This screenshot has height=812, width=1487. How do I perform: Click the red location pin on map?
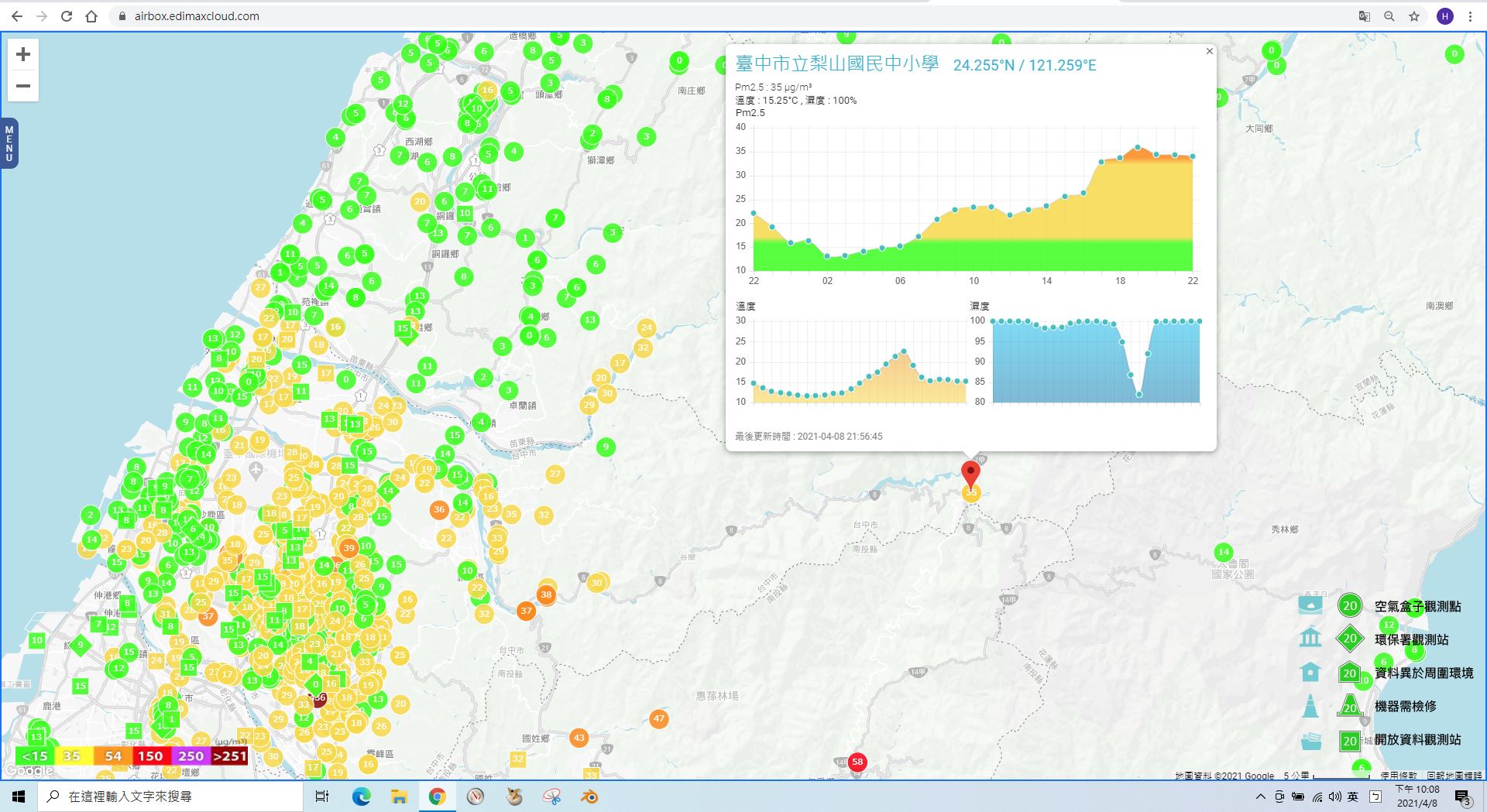[970, 473]
